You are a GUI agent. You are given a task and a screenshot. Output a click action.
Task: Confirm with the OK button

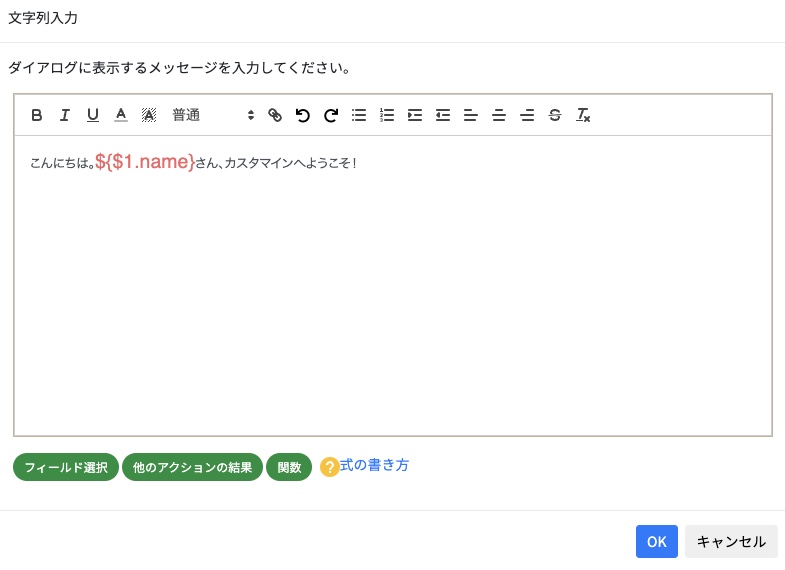(x=657, y=541)
